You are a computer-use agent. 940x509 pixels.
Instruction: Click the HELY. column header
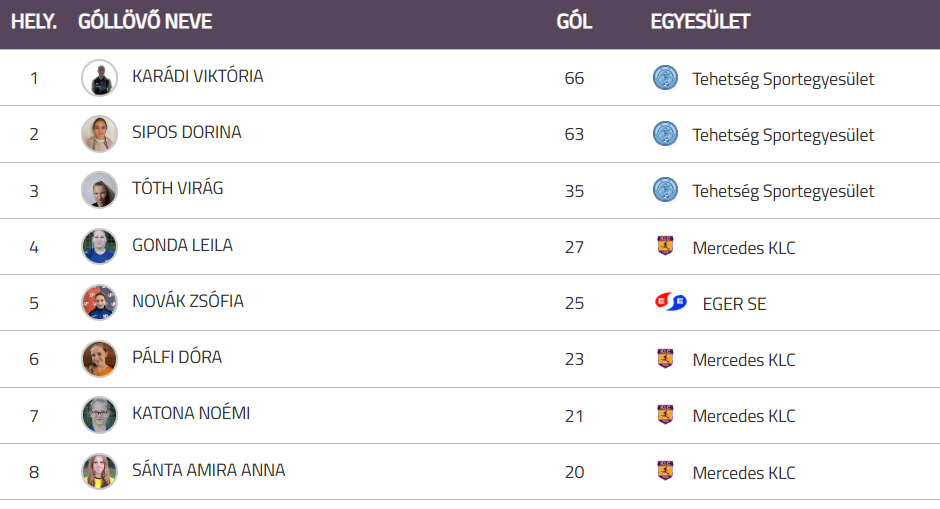[x=34, y=22]
